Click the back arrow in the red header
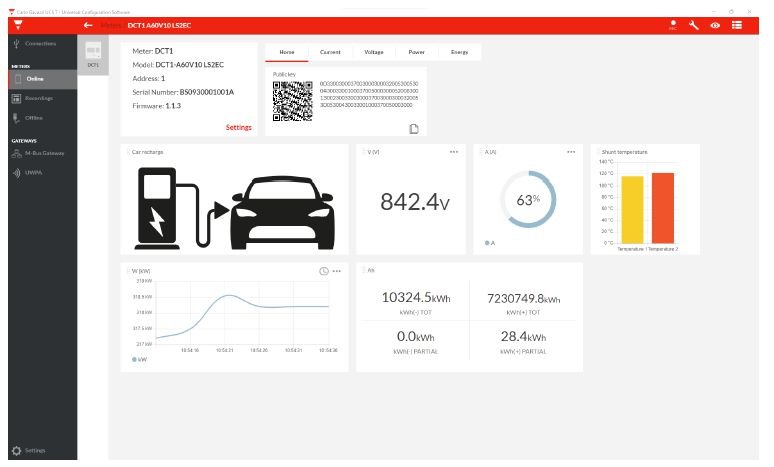Viewport: 774px width, 467px height. (x=89, y=24)
